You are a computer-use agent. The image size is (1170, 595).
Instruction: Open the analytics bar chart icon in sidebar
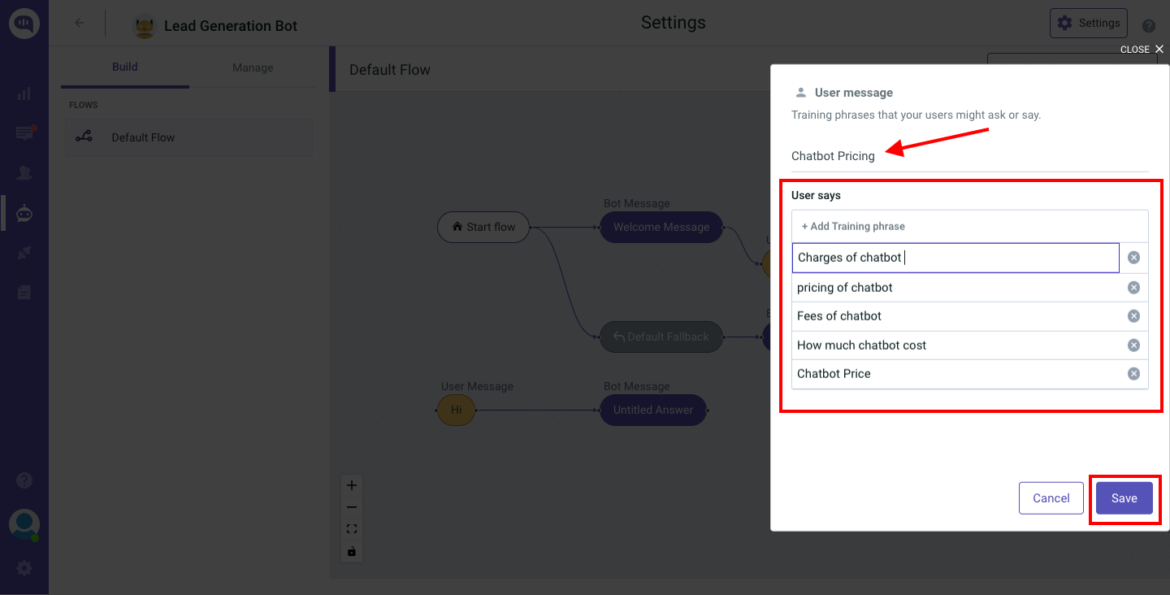click(x=24, y=93)
